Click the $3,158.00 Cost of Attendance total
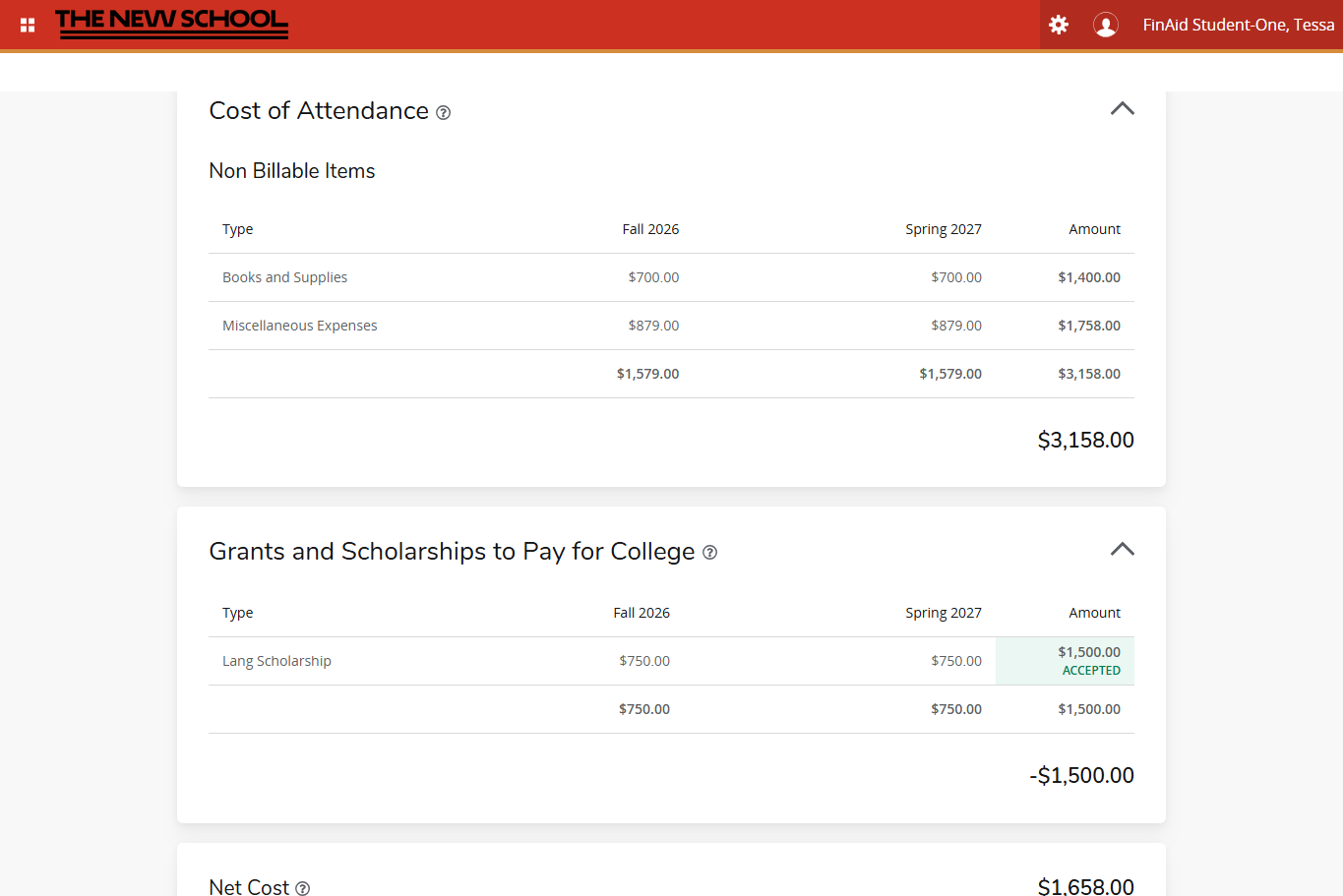This screenshot has height=896, width=1343. (1085, 440)
